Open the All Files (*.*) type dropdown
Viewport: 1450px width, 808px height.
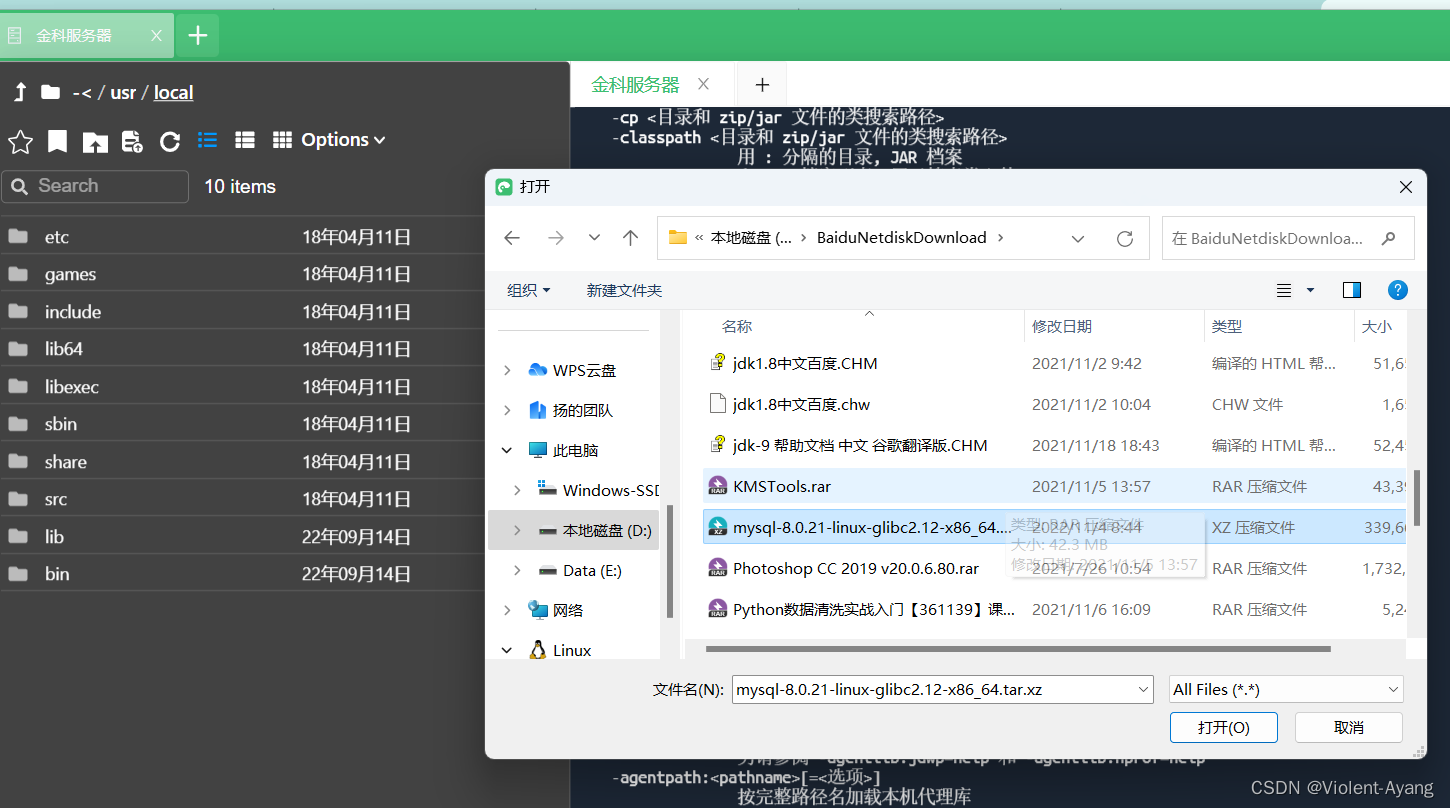pos(1287,689)
